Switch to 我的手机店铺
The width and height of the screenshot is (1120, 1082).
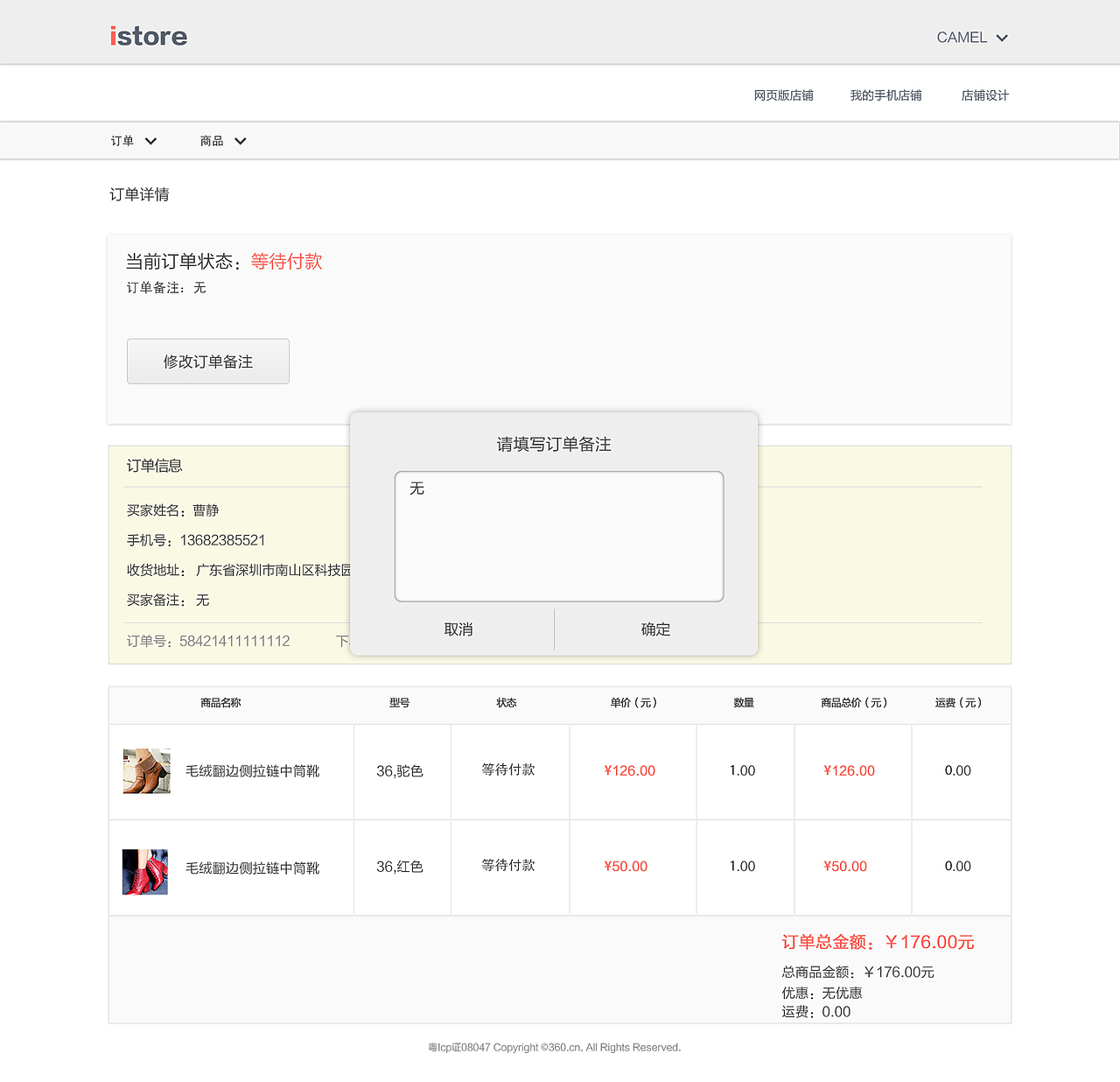(x=885, y=95)
